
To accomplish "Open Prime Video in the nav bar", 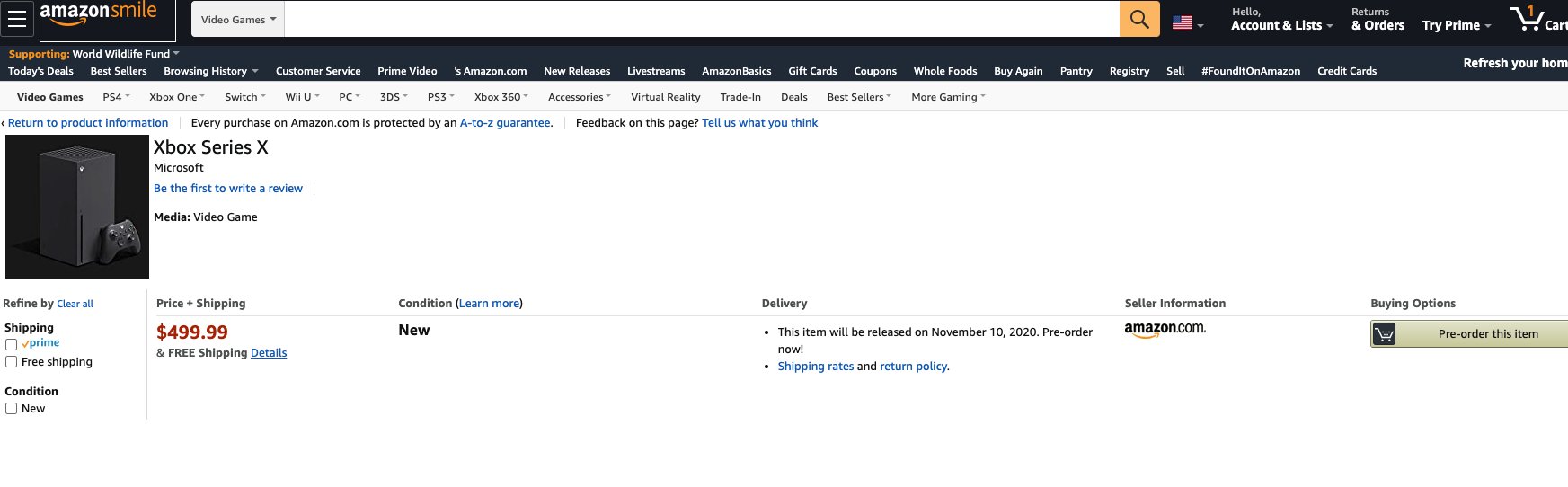I will coord(407,71).
